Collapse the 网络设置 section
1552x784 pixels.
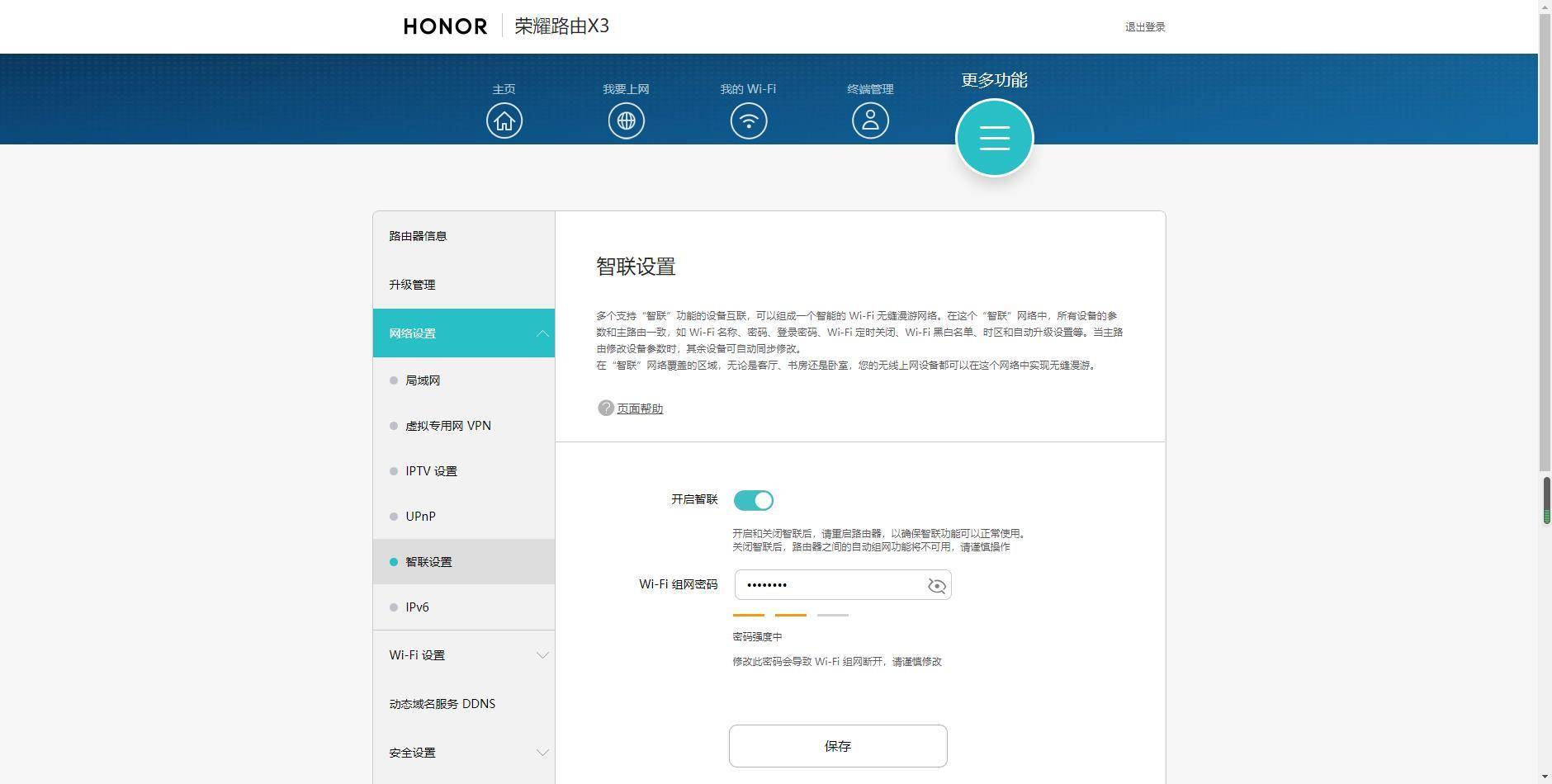[464, 333]
